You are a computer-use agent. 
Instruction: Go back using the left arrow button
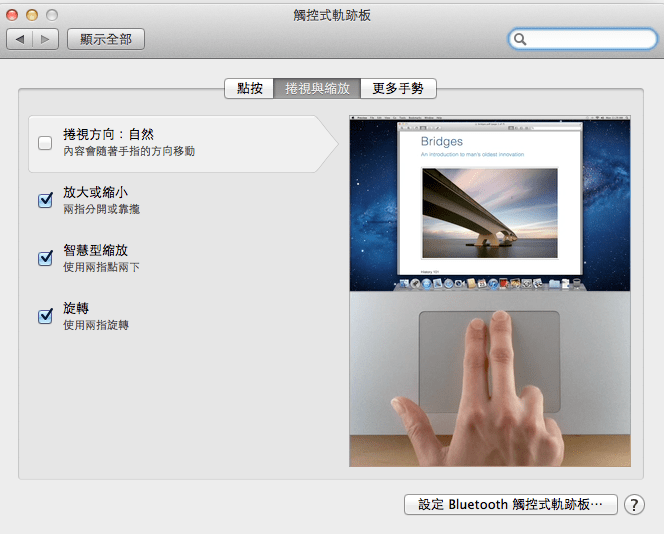click(x=20, y=39)
